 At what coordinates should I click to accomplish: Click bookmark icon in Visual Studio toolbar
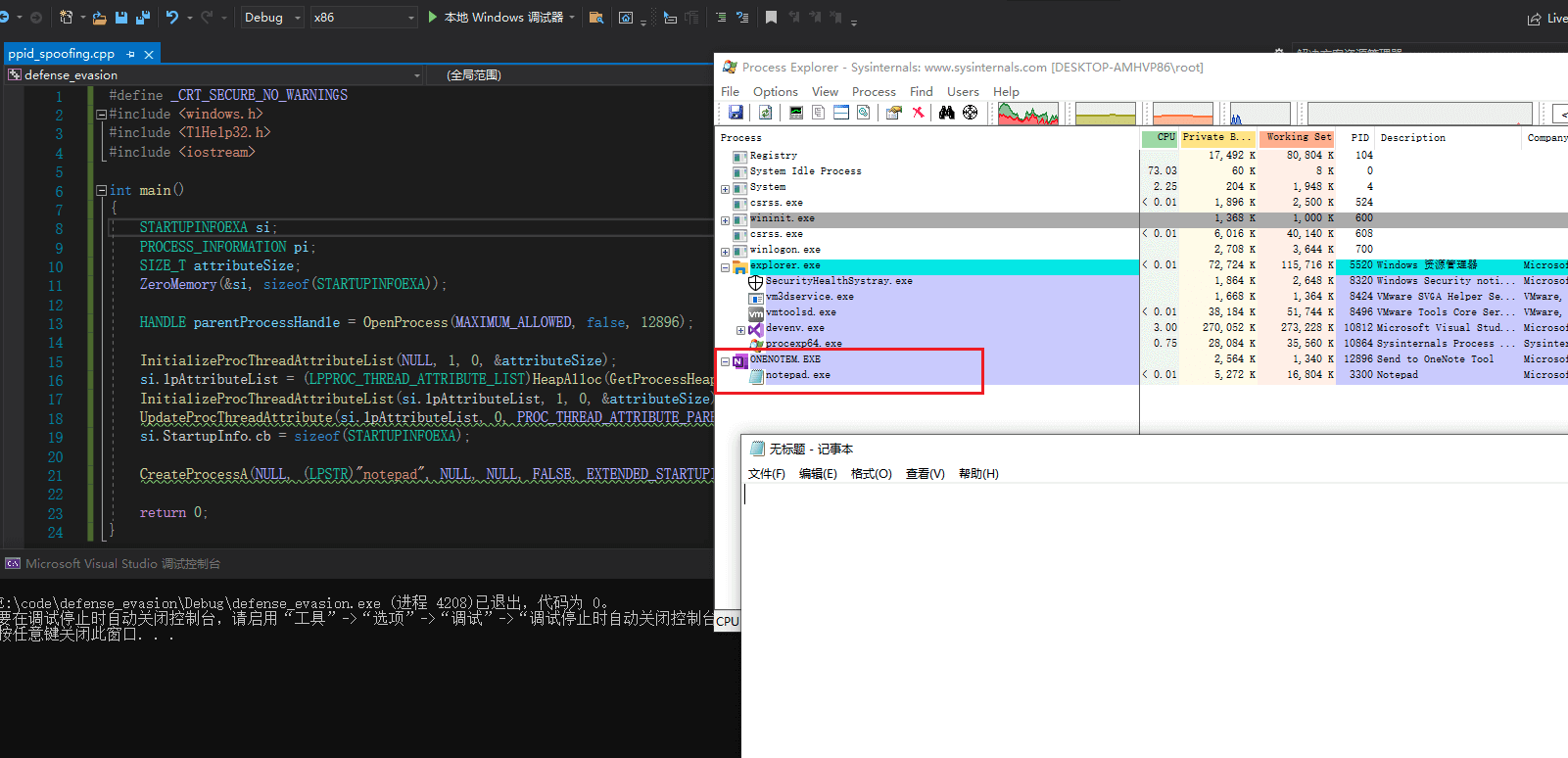click(772, 18)
